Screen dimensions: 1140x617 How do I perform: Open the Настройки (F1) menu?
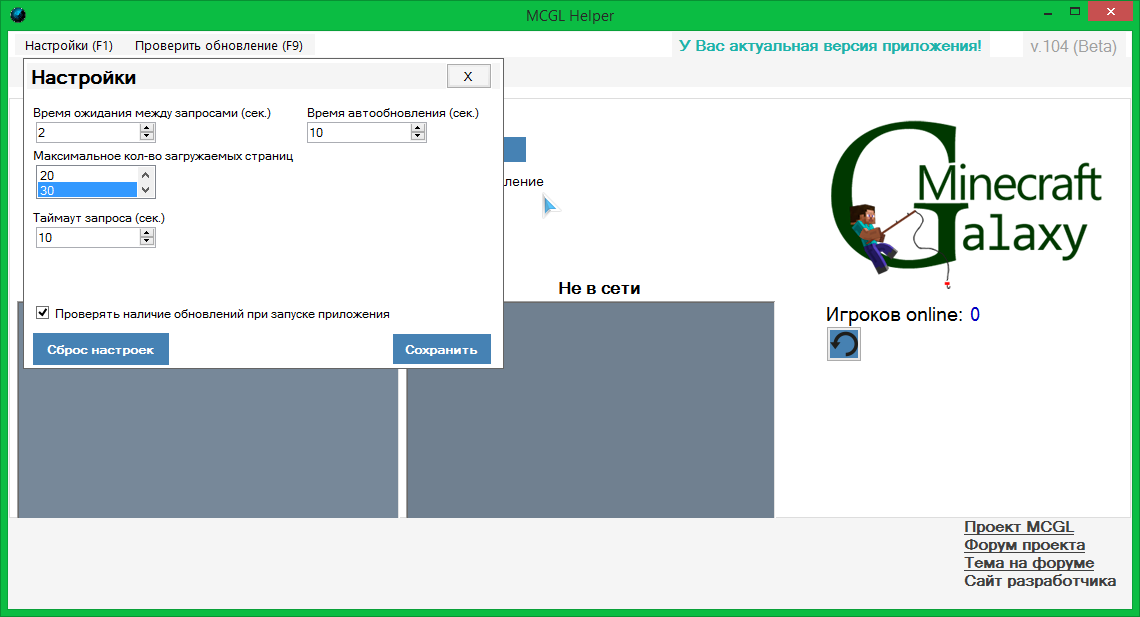pyautogui.click(x=69, y=46)
